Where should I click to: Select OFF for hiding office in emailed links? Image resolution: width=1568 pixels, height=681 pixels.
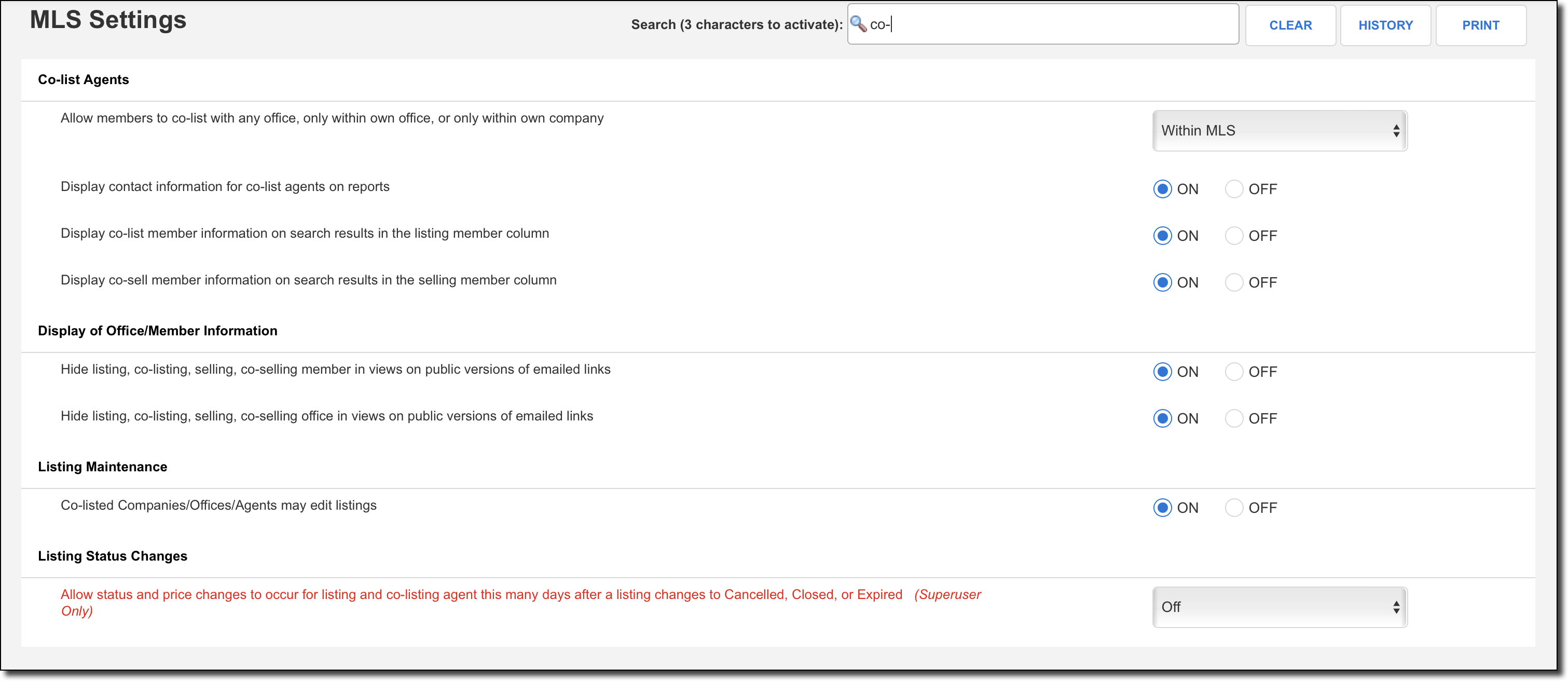click(x=1233, y=418)
